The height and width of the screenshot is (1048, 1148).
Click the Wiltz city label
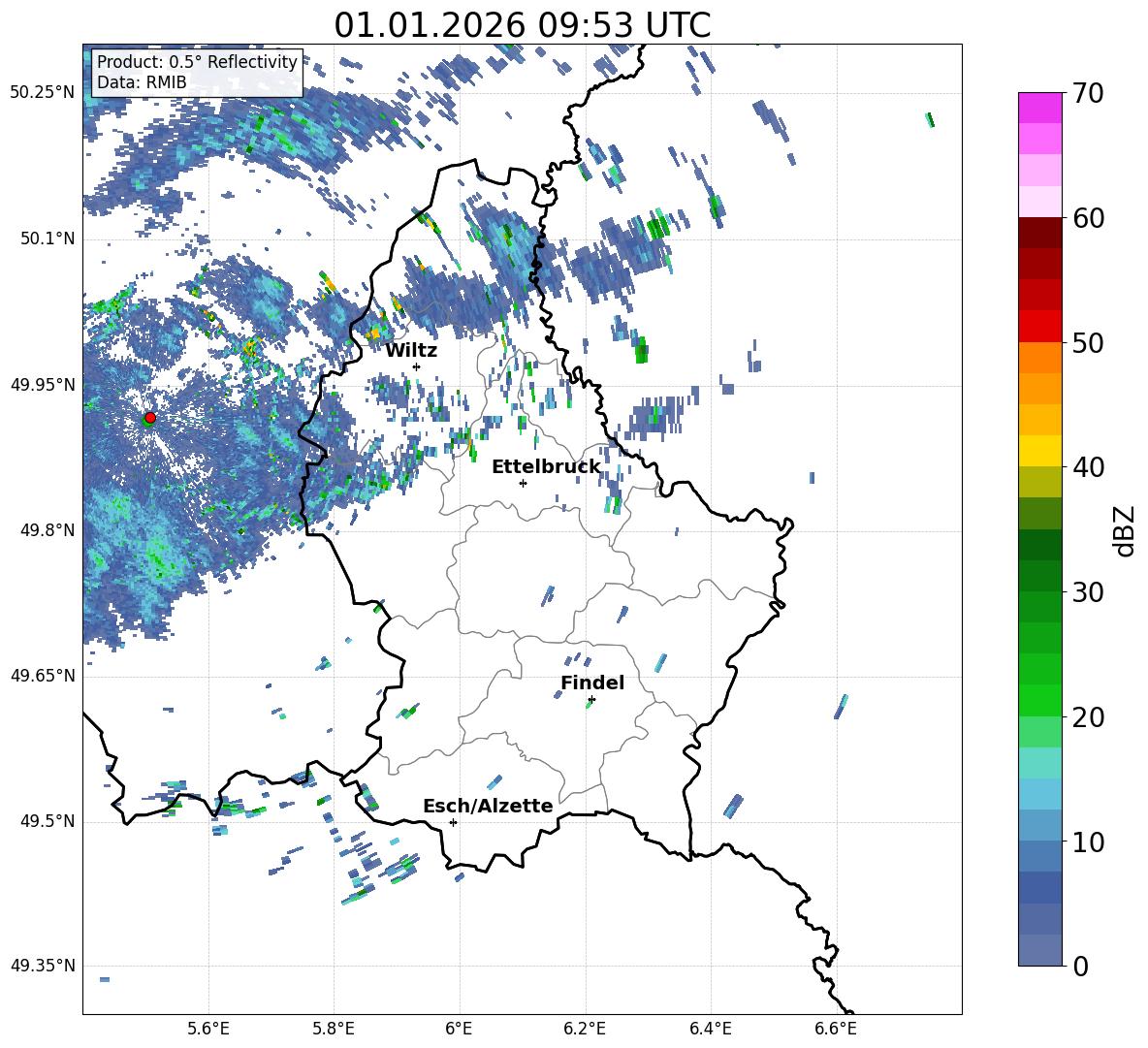coord(411,351)
